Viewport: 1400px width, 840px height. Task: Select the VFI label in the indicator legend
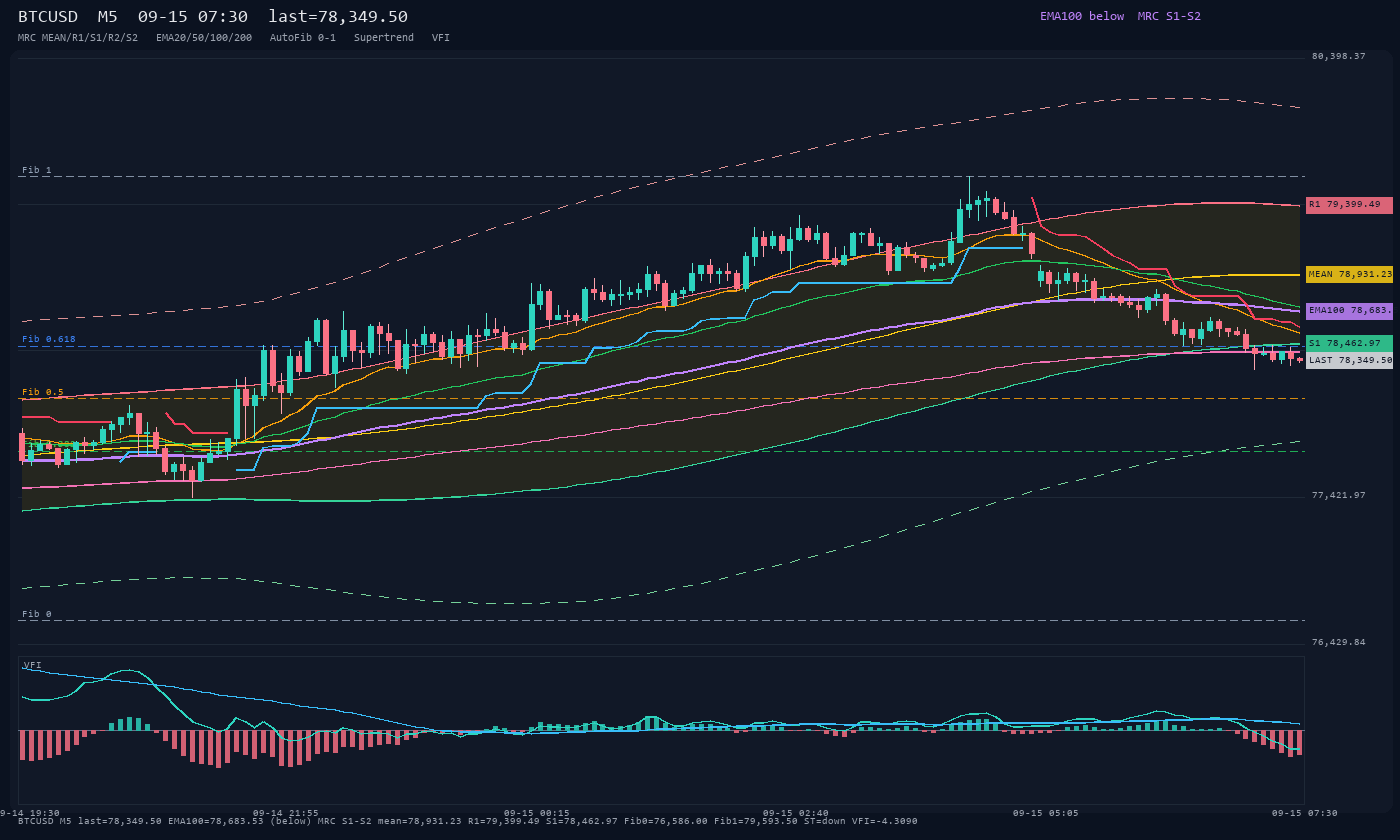[x=441, y=37]
